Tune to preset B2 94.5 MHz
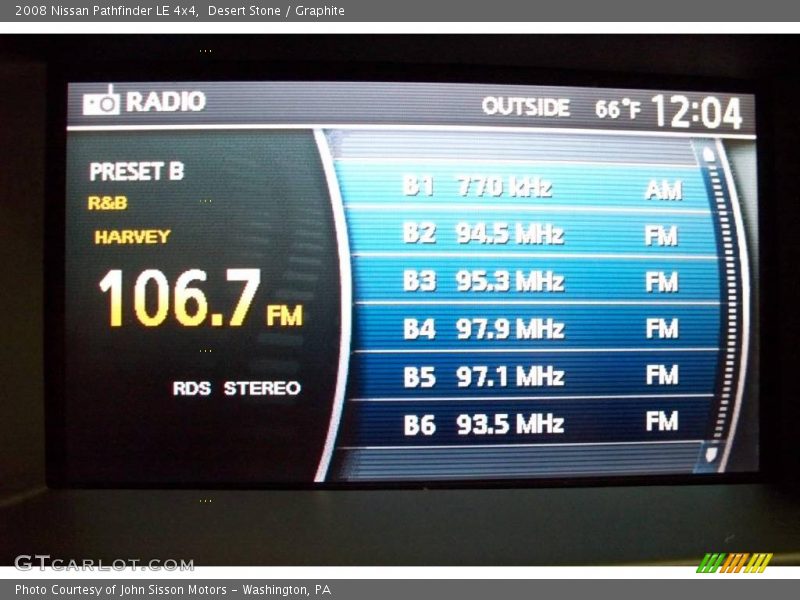The width and height of the screenshot is (800, 600). 530,234
